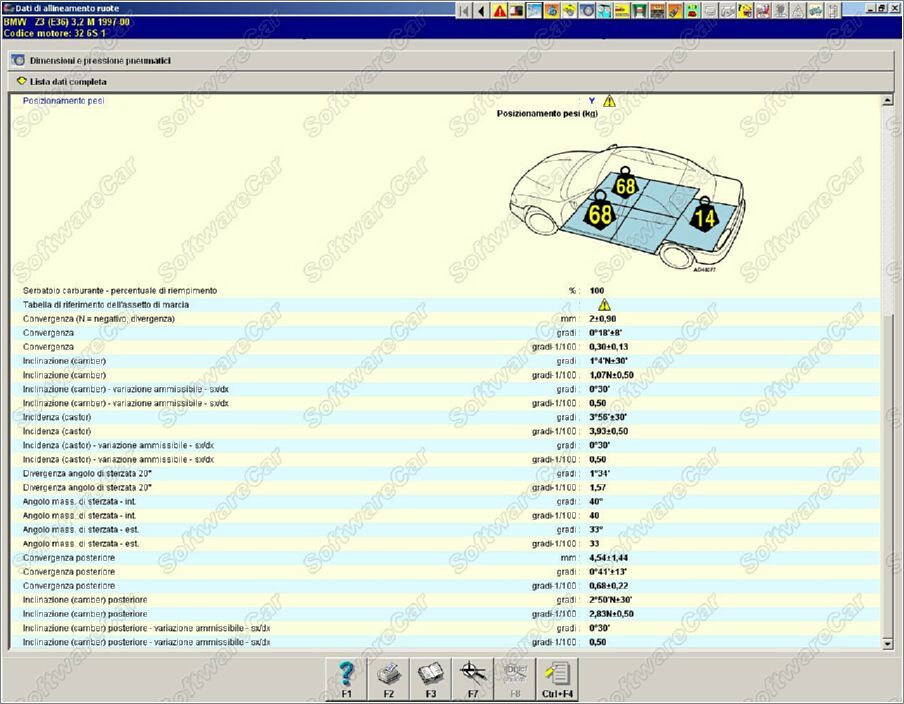Click the yellow smiley face toolbar icon
Viewport: 904px width, 704px height.
pos(745,10)
